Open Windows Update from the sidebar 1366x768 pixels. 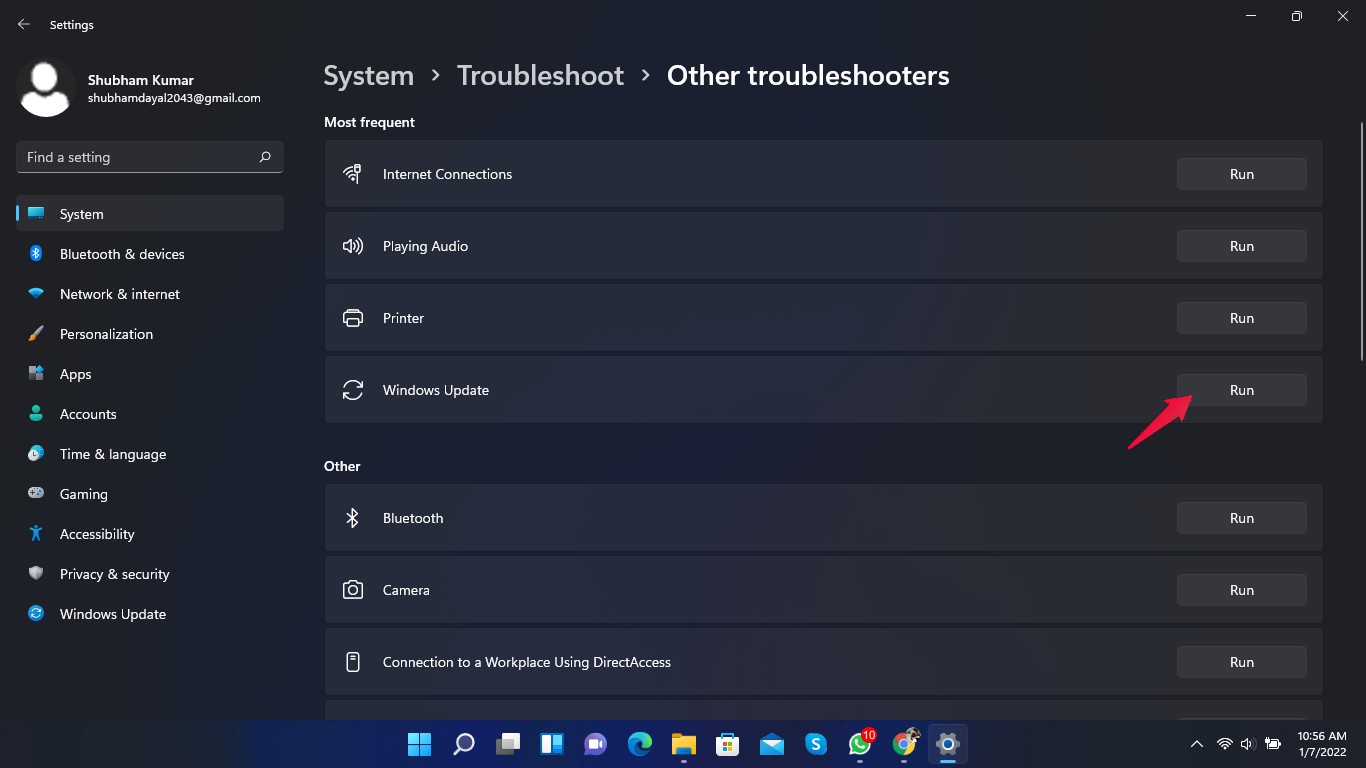112,614
